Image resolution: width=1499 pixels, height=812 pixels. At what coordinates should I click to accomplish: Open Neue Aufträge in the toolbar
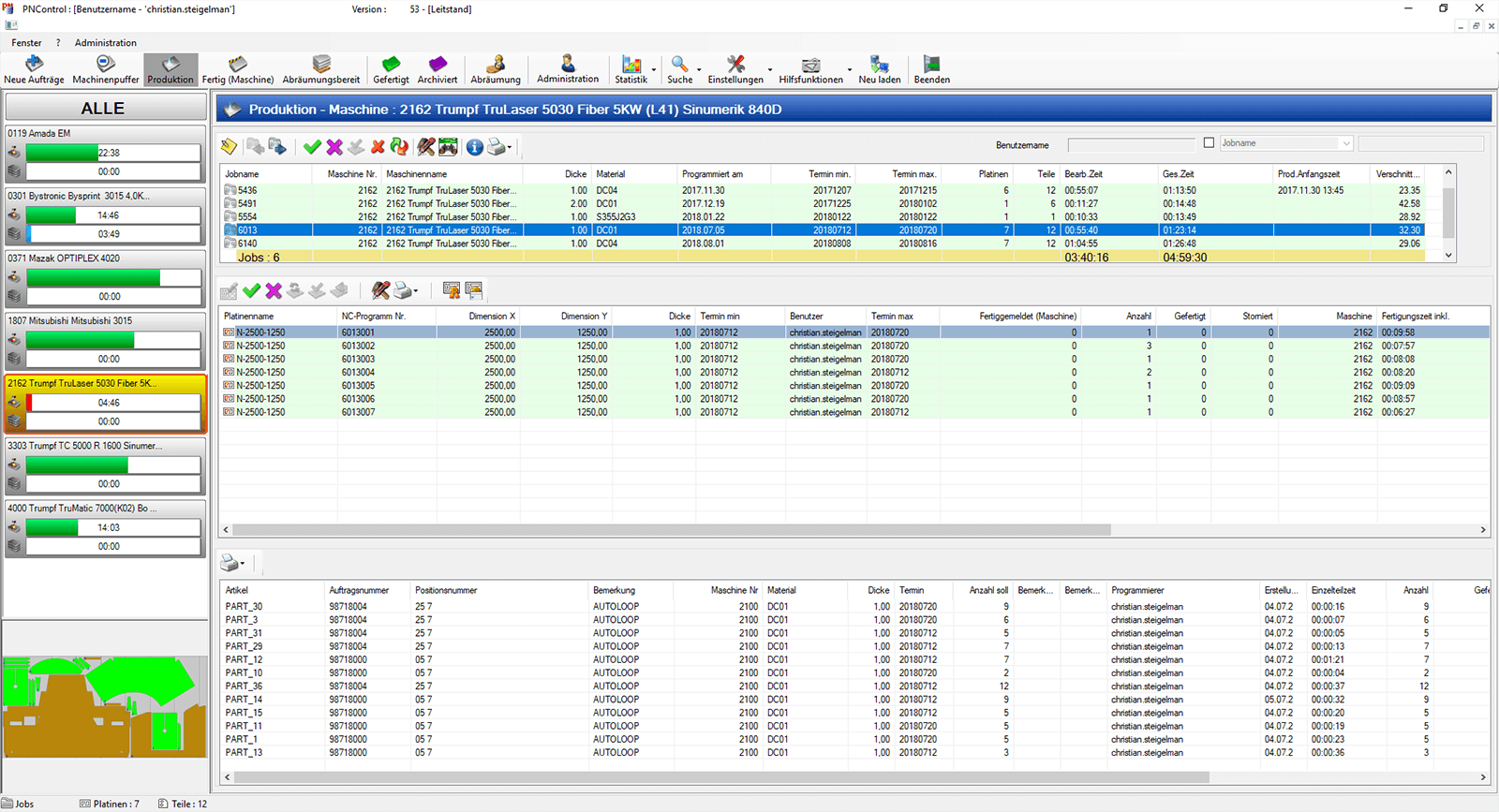[x=34, y=69]
